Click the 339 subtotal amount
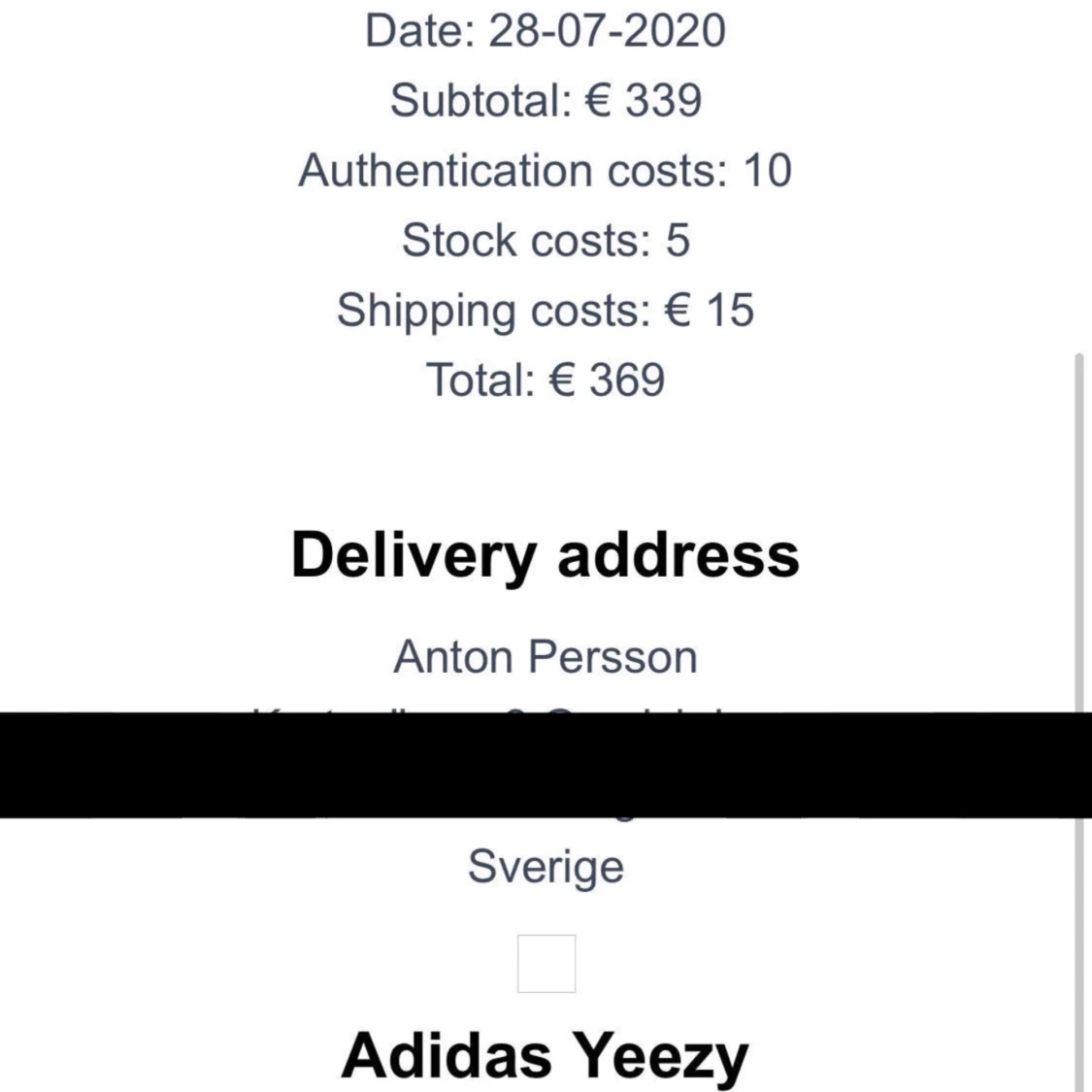Screen dimensions: 1092x1092 point(663,100)
